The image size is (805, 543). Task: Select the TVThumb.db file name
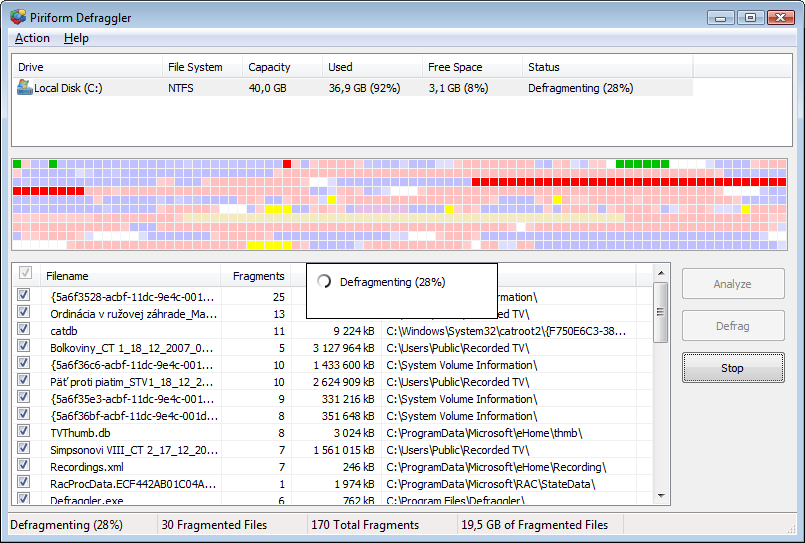tap(80, 433)
